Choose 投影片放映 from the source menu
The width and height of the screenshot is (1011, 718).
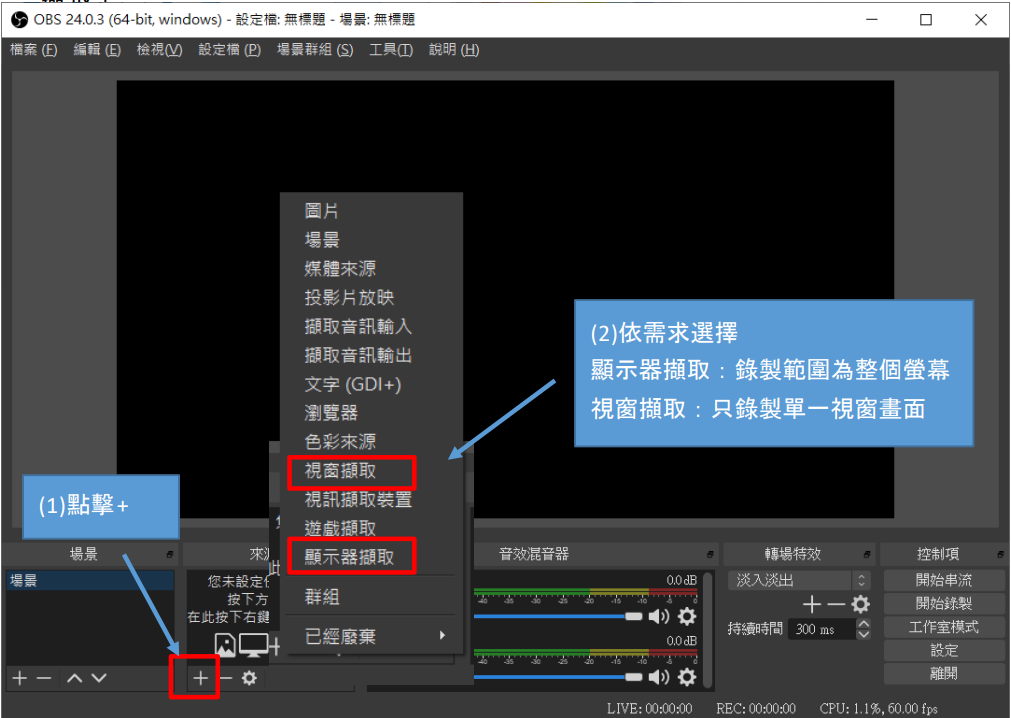[371, 297]
